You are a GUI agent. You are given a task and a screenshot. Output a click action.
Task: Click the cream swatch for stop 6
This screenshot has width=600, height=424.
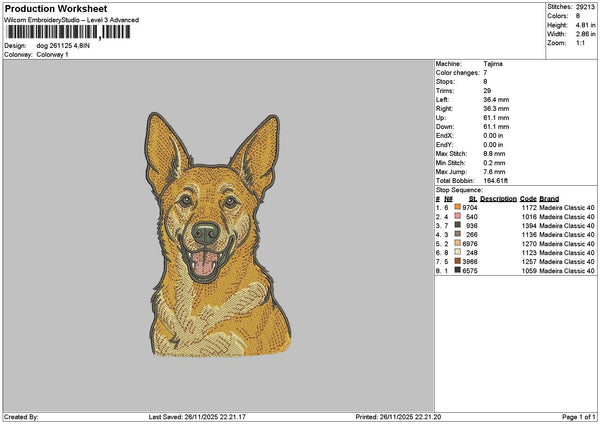click(457, 252)
